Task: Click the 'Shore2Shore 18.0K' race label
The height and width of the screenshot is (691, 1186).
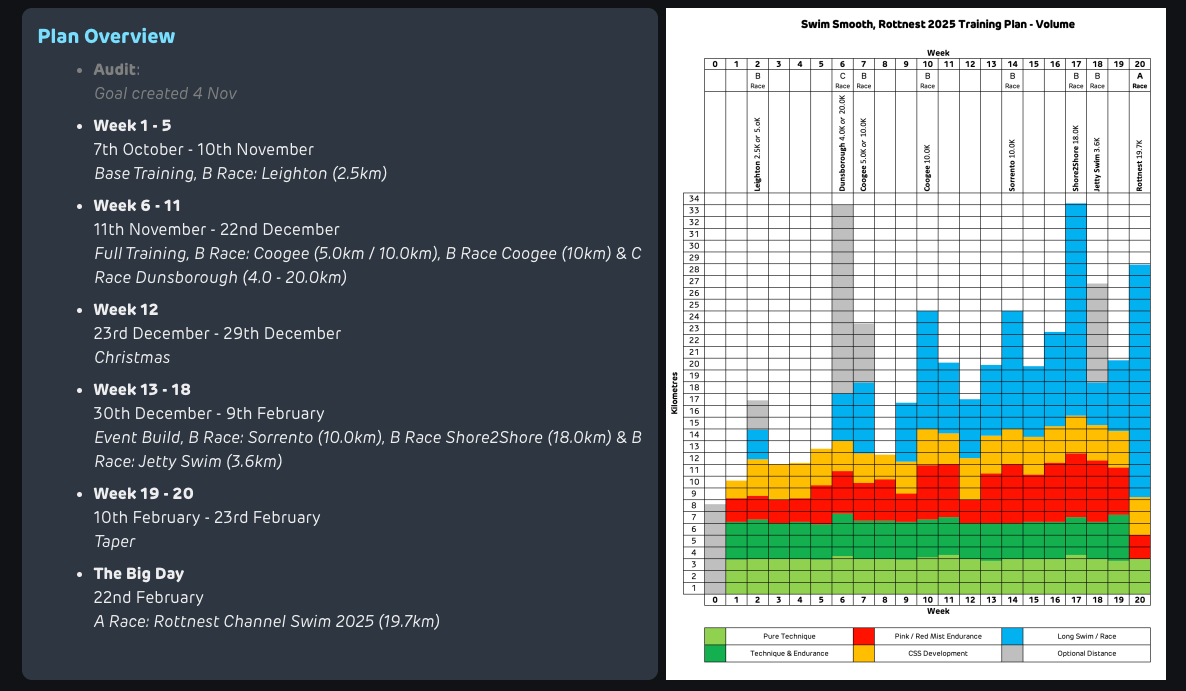Action: pyautogui.click(x=1076, y=159)
